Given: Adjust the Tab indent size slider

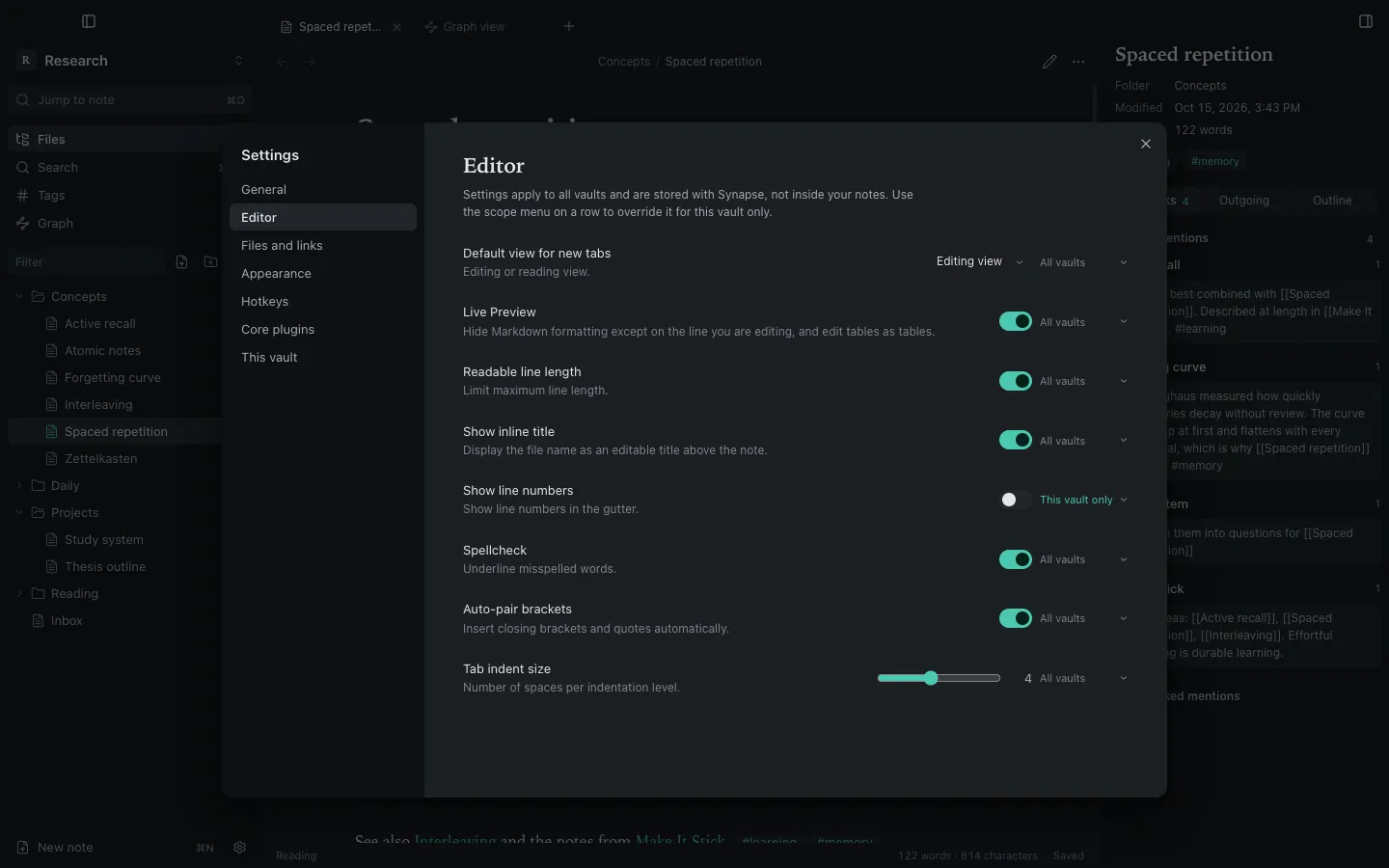Looking at the screenshot, I should 939,678.
